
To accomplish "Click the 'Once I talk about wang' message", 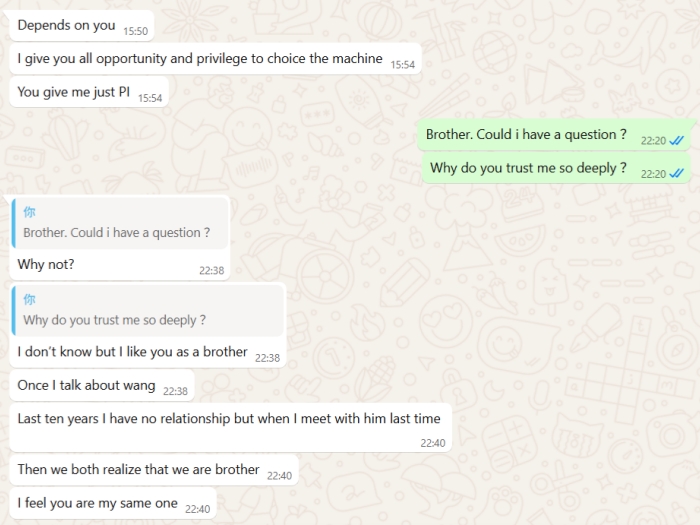I will coord(102,385).
